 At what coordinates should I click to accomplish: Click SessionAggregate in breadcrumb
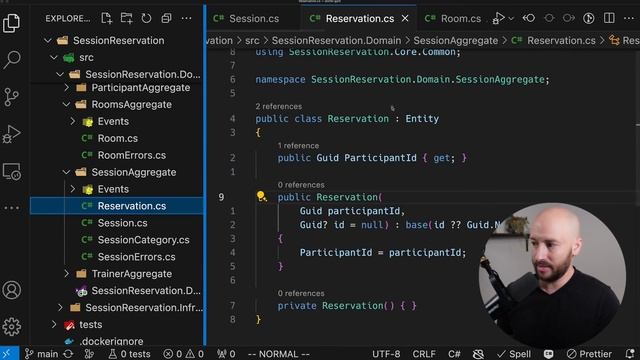coord(456,40)
